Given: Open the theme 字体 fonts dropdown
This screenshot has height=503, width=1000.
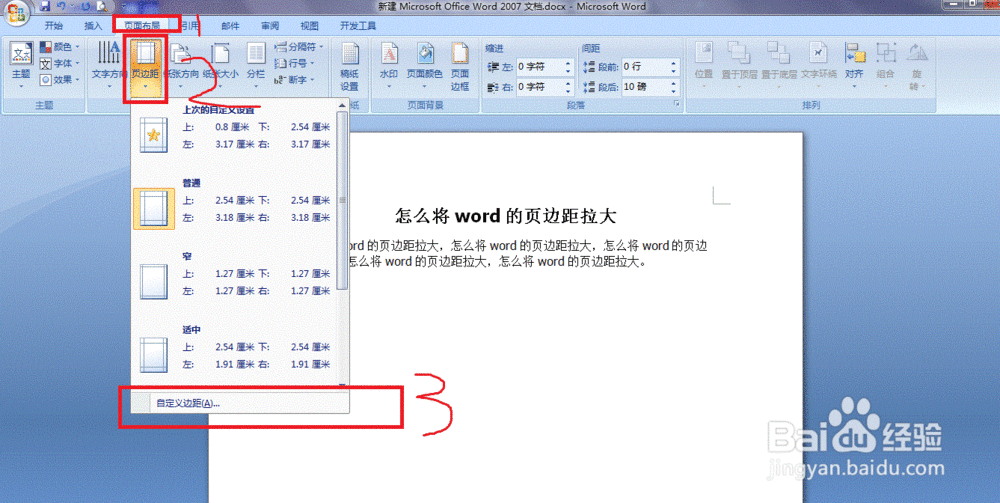Looking at the screenshot, I should [x=60, y=63].
